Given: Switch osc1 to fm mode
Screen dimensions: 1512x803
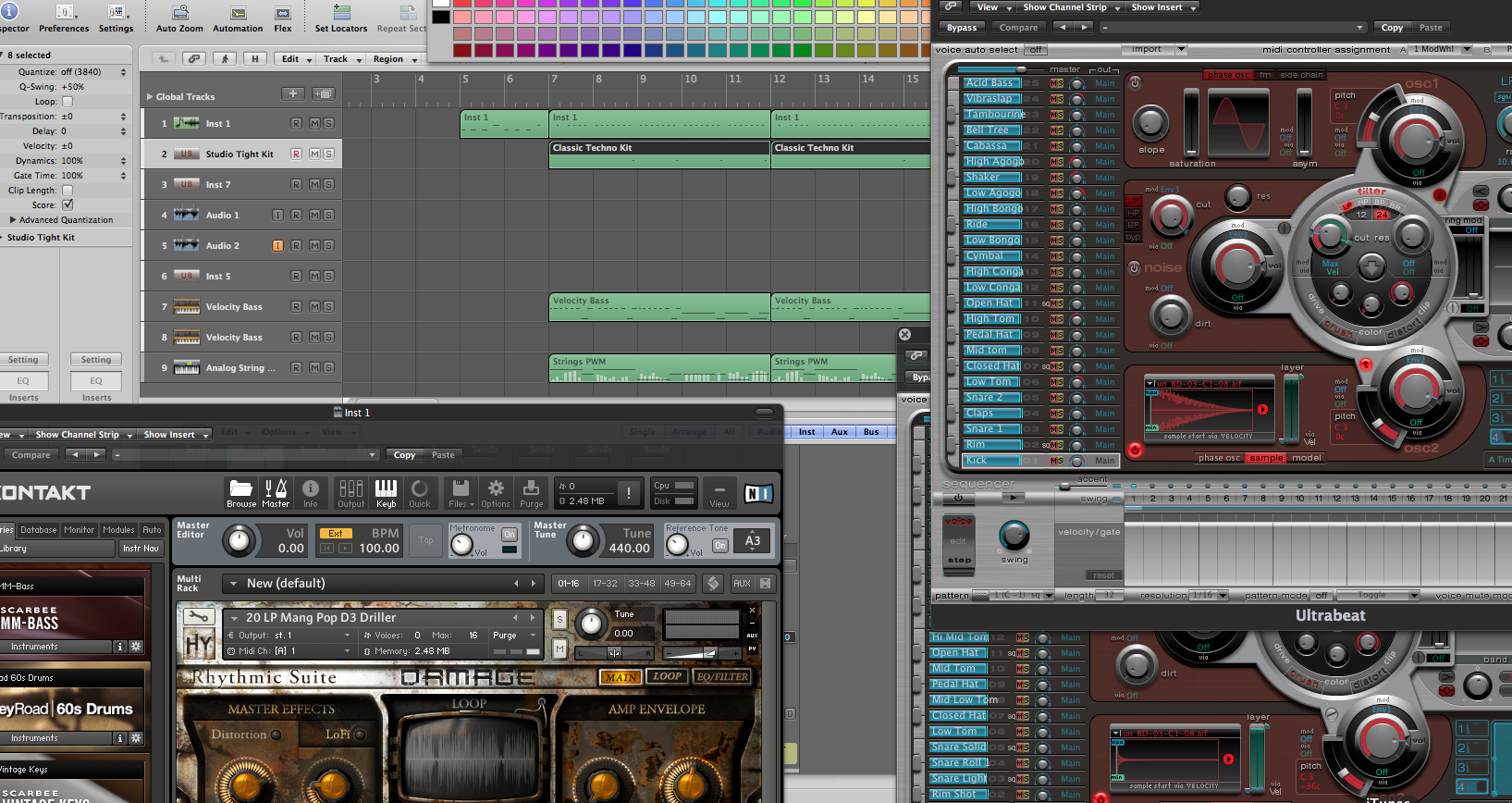Looking at the screenshot, I should 1264,75.
